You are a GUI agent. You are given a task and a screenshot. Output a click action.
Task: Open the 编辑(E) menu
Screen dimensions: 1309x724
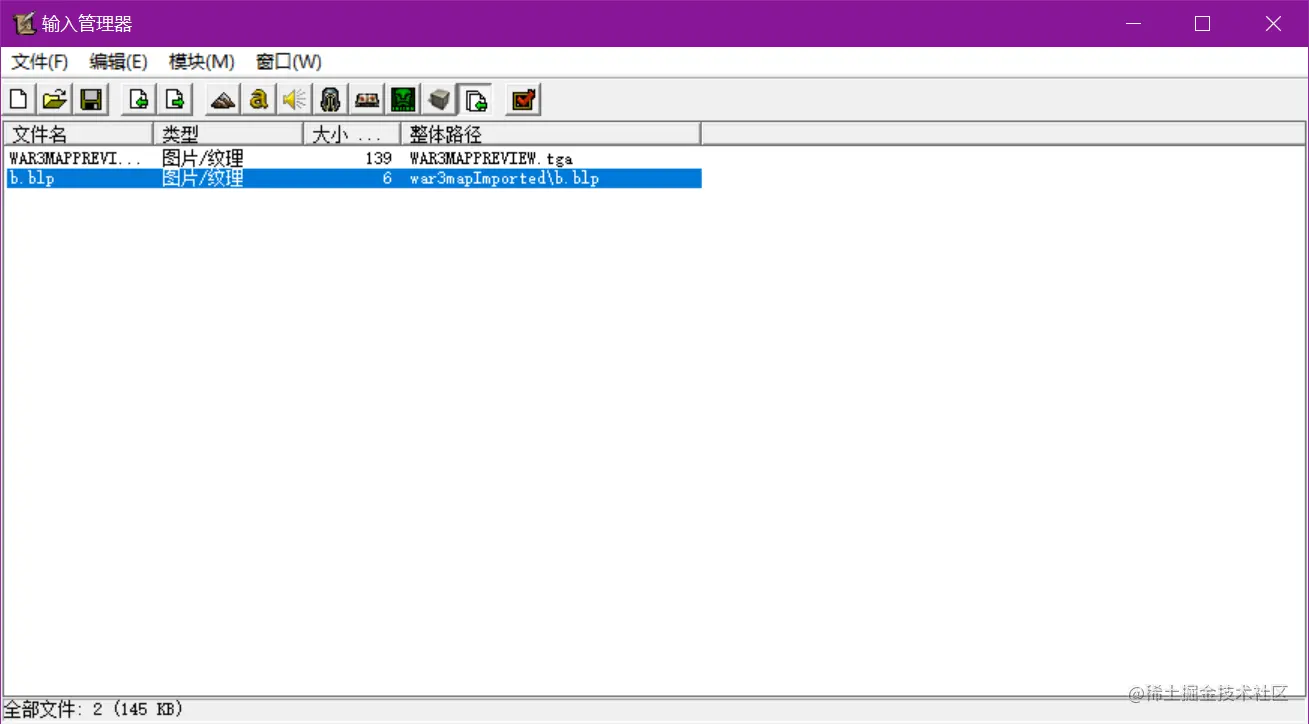119,62
